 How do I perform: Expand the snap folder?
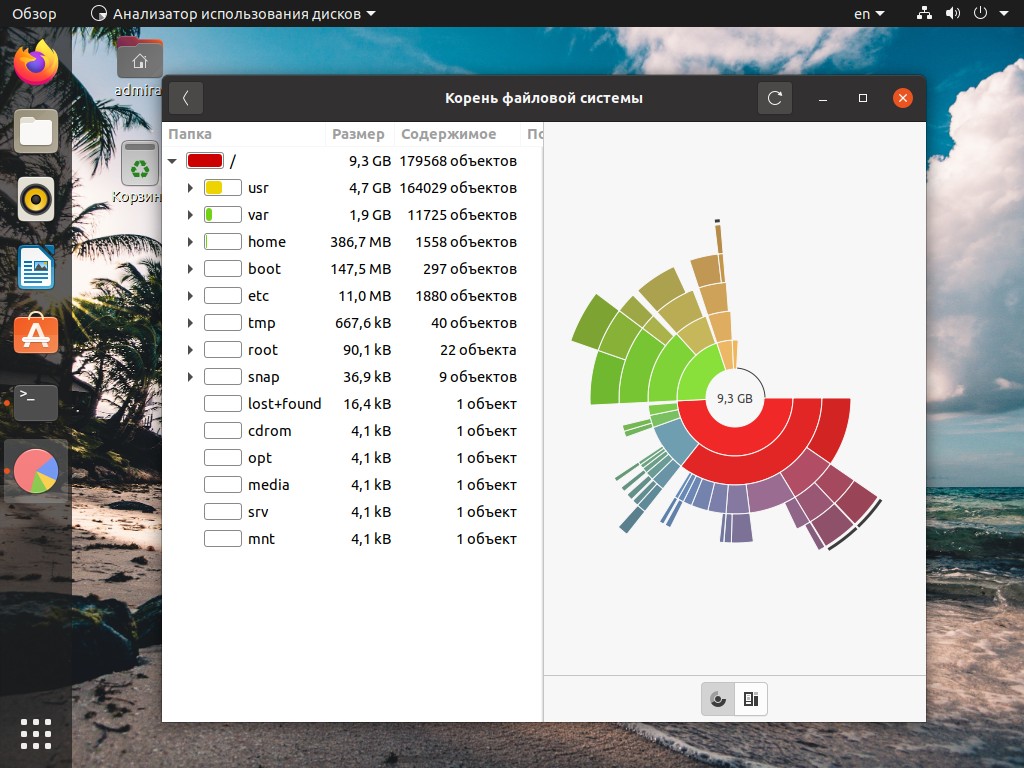[x=190, y=377]
